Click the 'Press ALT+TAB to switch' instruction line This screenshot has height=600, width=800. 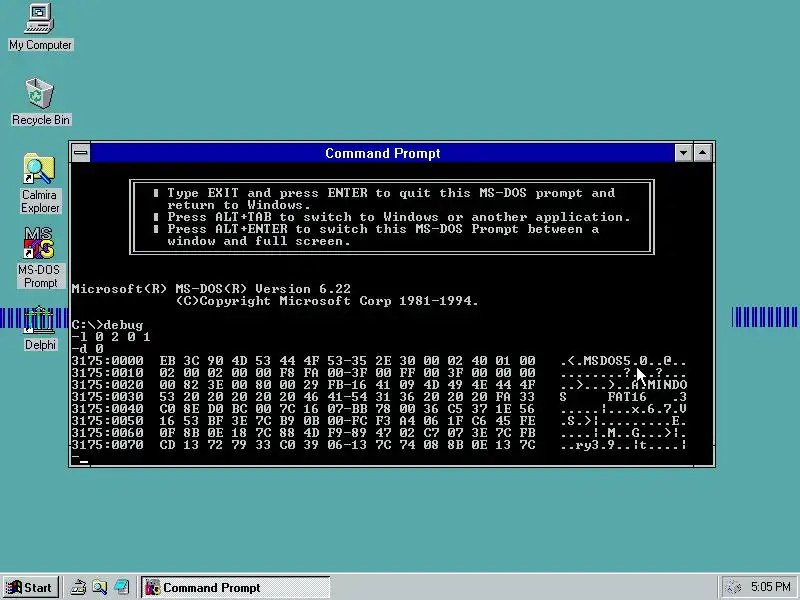(x=399, y=217)
